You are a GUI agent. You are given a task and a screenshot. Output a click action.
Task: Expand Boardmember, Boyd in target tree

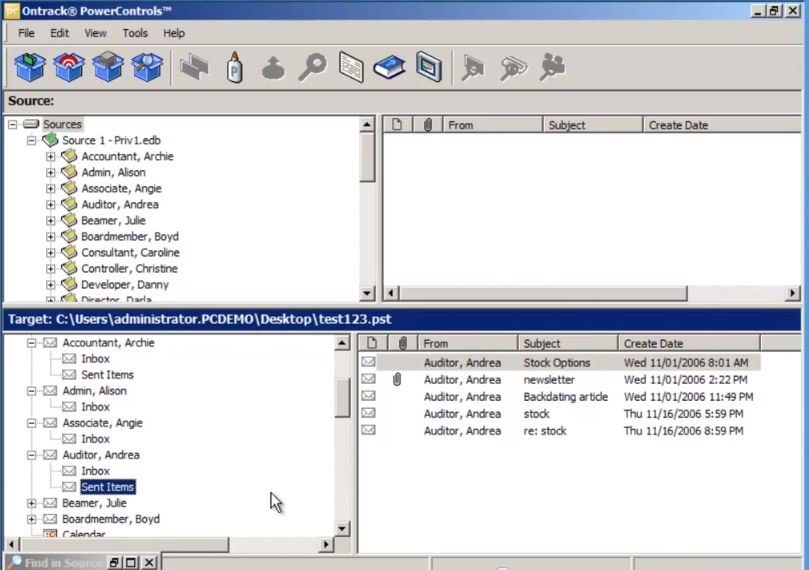31,519
